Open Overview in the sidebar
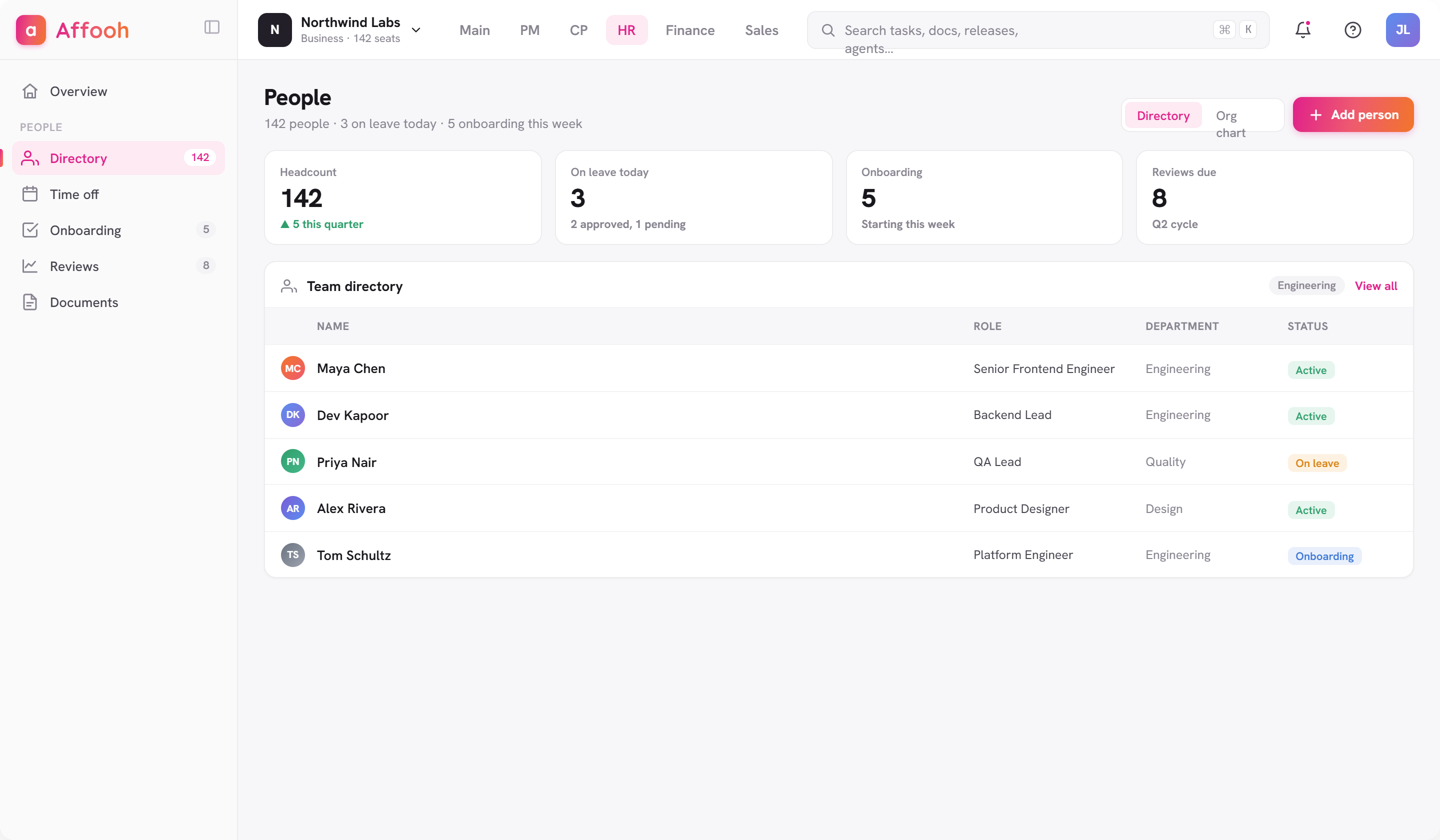This screenshot has height=840, width=1440. (x=118, y=91)
